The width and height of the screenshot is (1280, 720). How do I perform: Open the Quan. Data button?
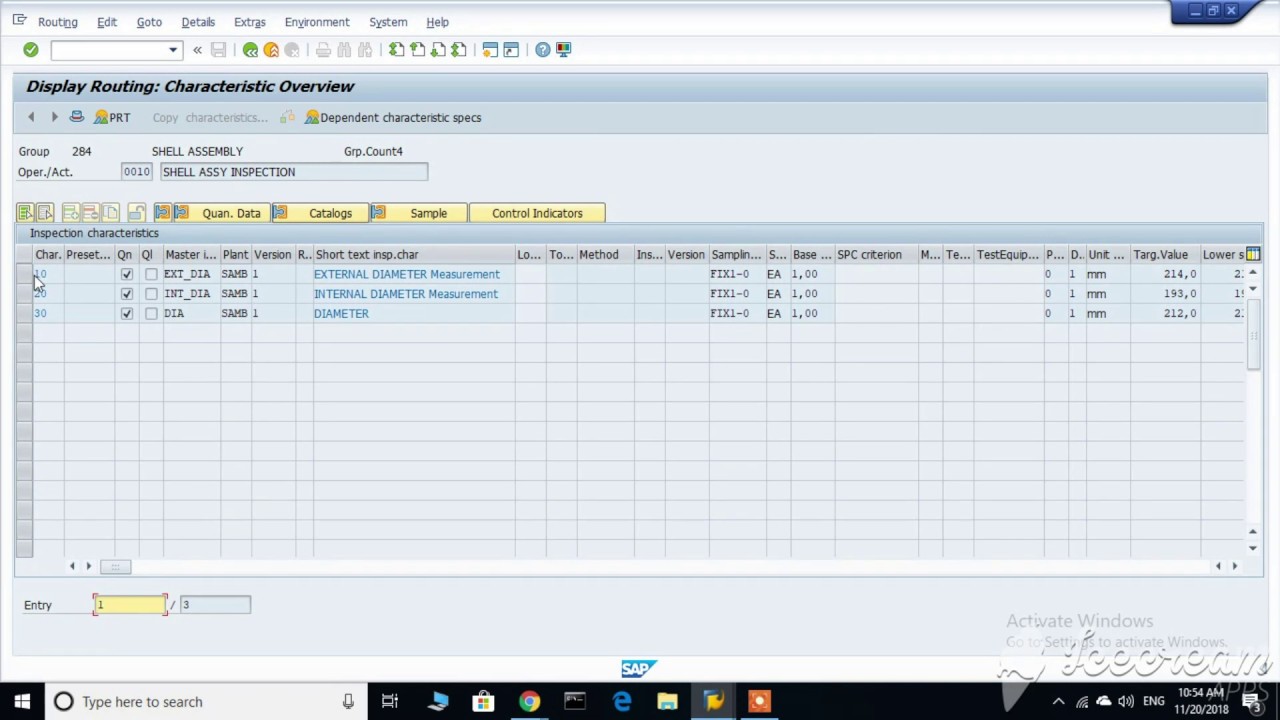click(221, 213)
